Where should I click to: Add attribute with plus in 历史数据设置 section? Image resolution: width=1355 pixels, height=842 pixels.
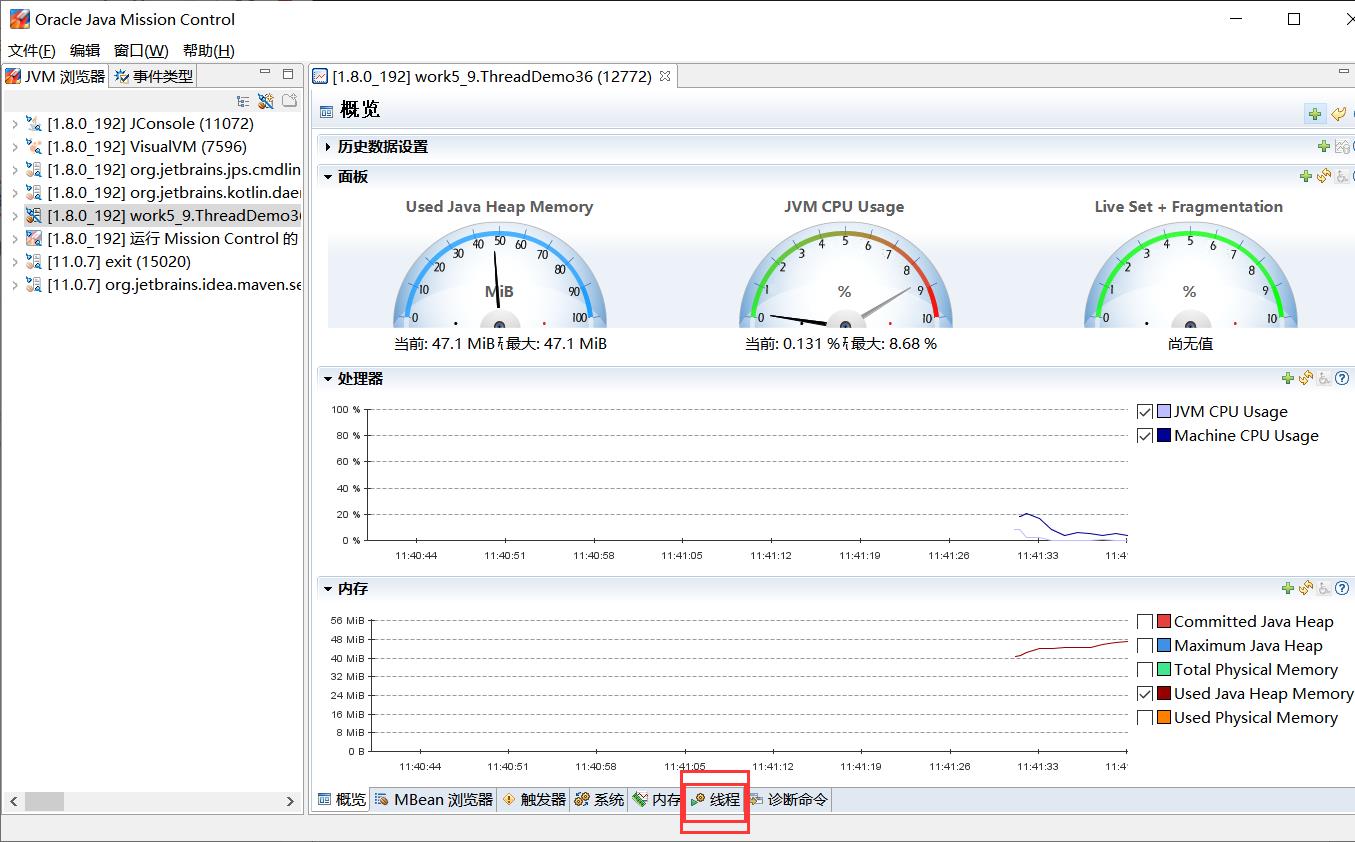(1324, 147)
